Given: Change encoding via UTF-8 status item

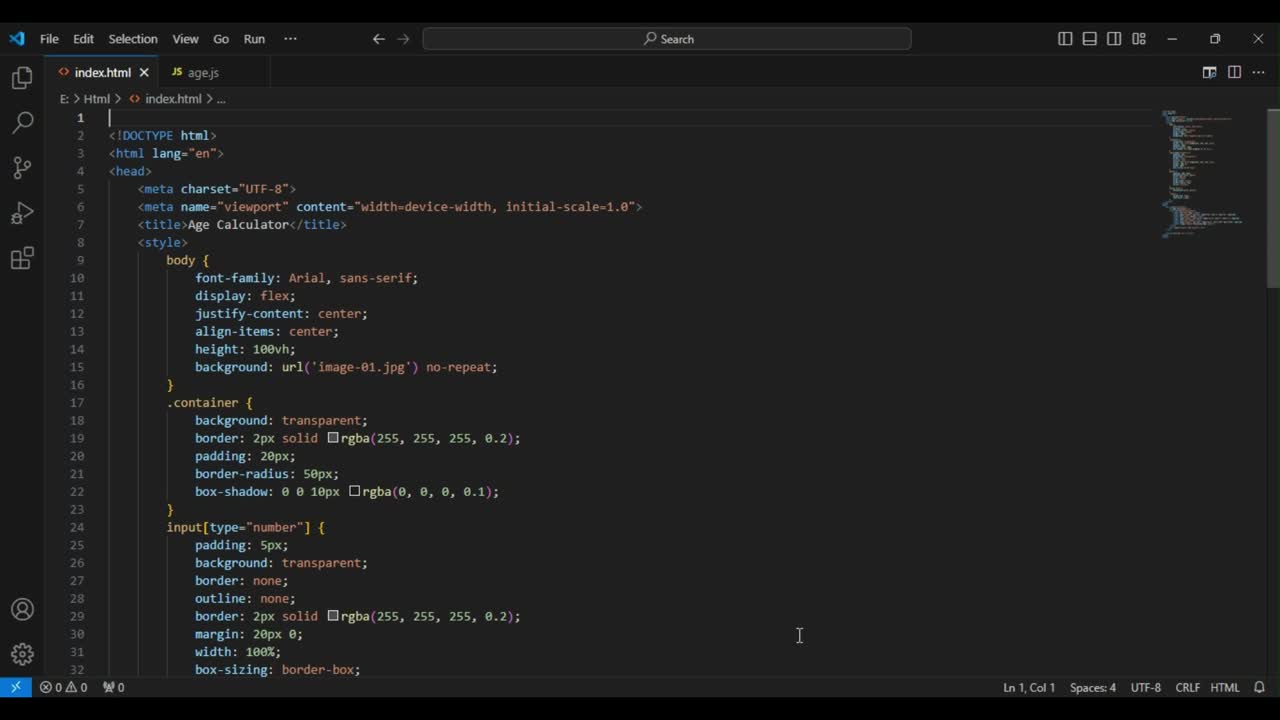Looking at the screenshot, I should (1146, 688).
